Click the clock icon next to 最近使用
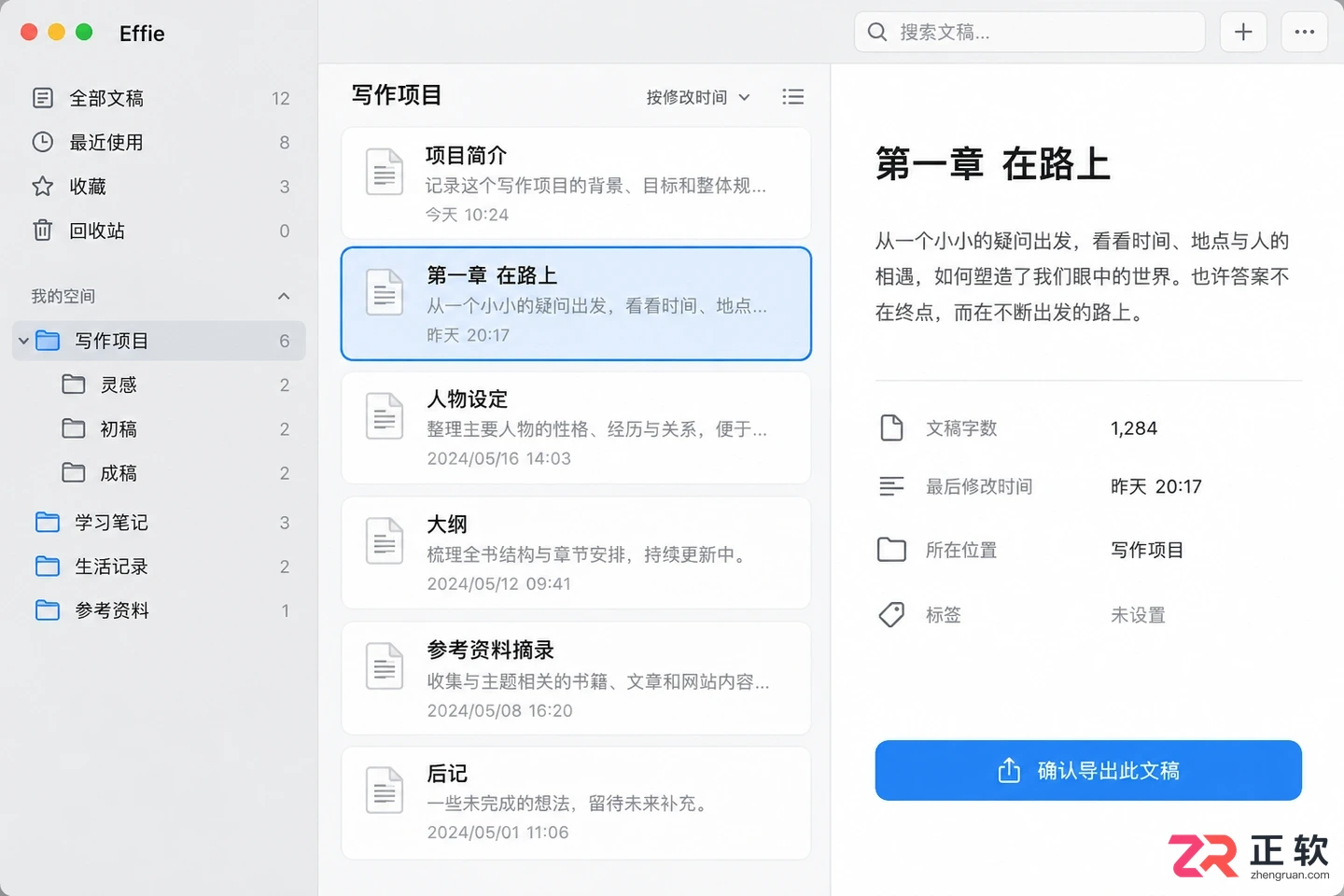 pyautogui.click(x=43, y=142)
